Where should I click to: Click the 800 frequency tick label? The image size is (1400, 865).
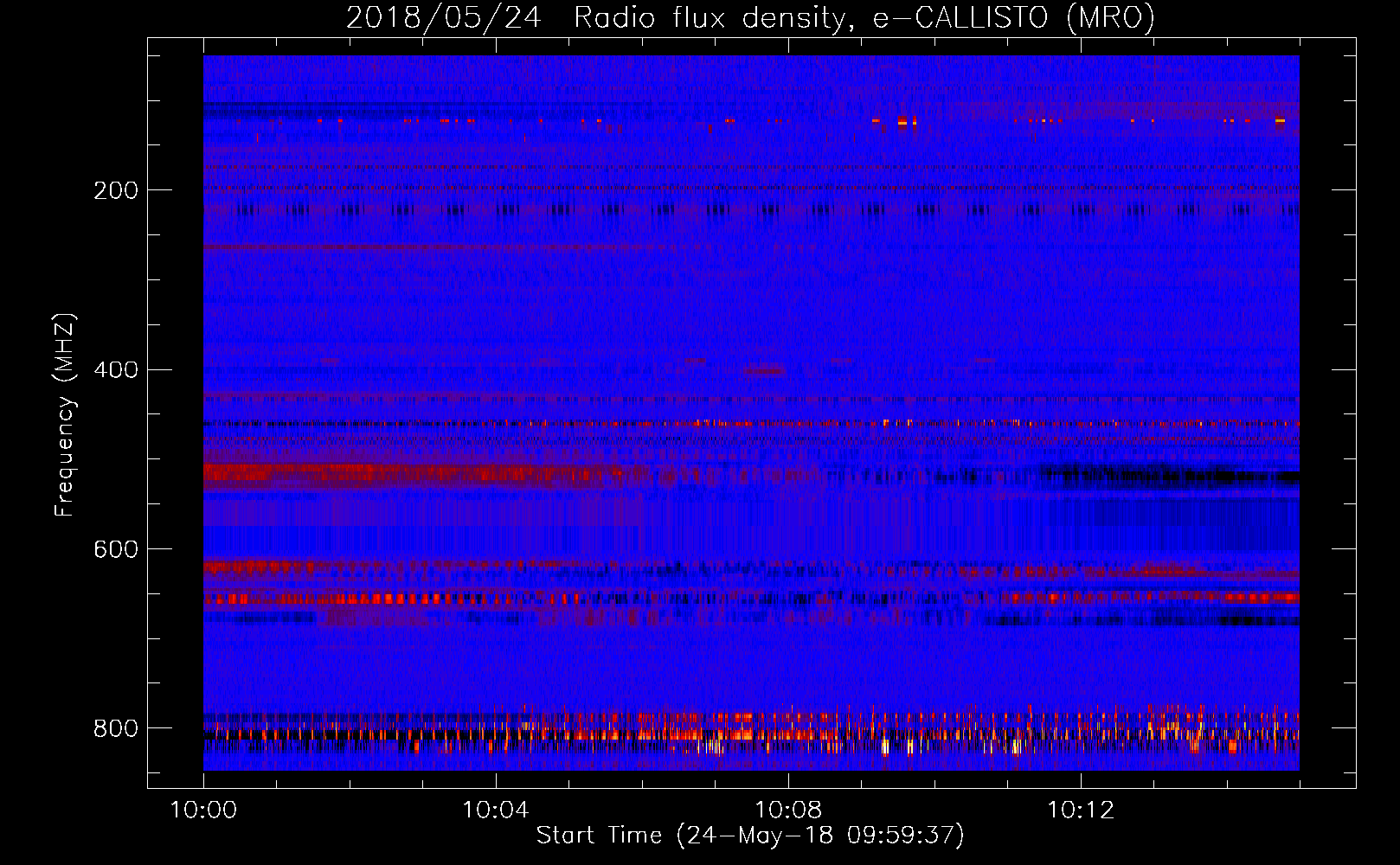(116, 728)
